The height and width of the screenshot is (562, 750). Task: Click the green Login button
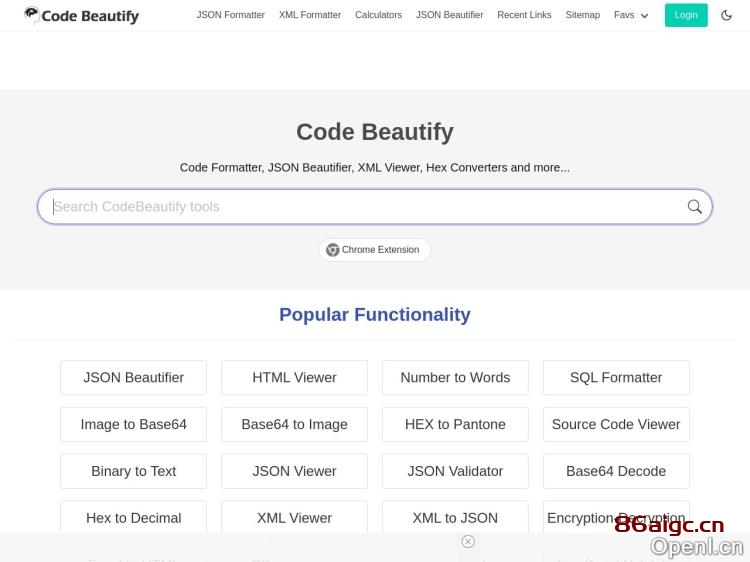[686, 15]
